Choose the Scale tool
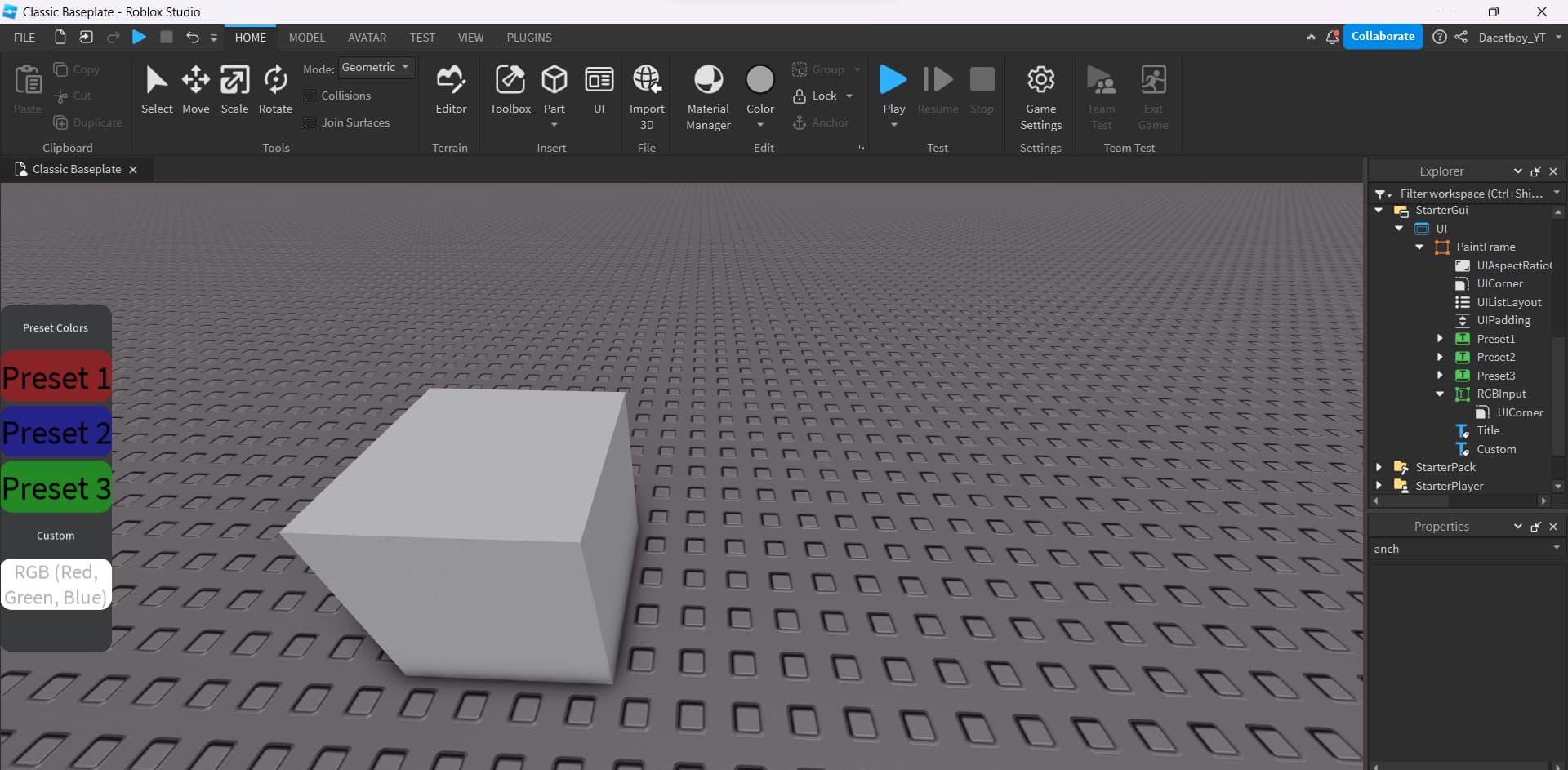The image size is (1568, 770). click(x=234, y=90)
